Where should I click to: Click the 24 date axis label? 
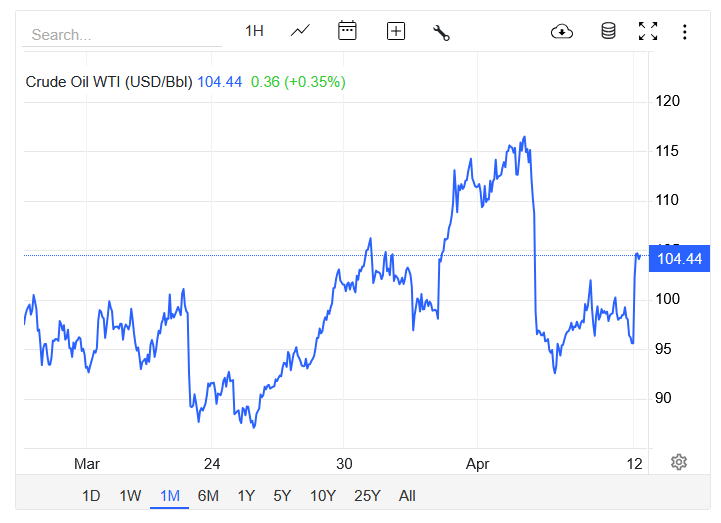[x=212, y=464]
